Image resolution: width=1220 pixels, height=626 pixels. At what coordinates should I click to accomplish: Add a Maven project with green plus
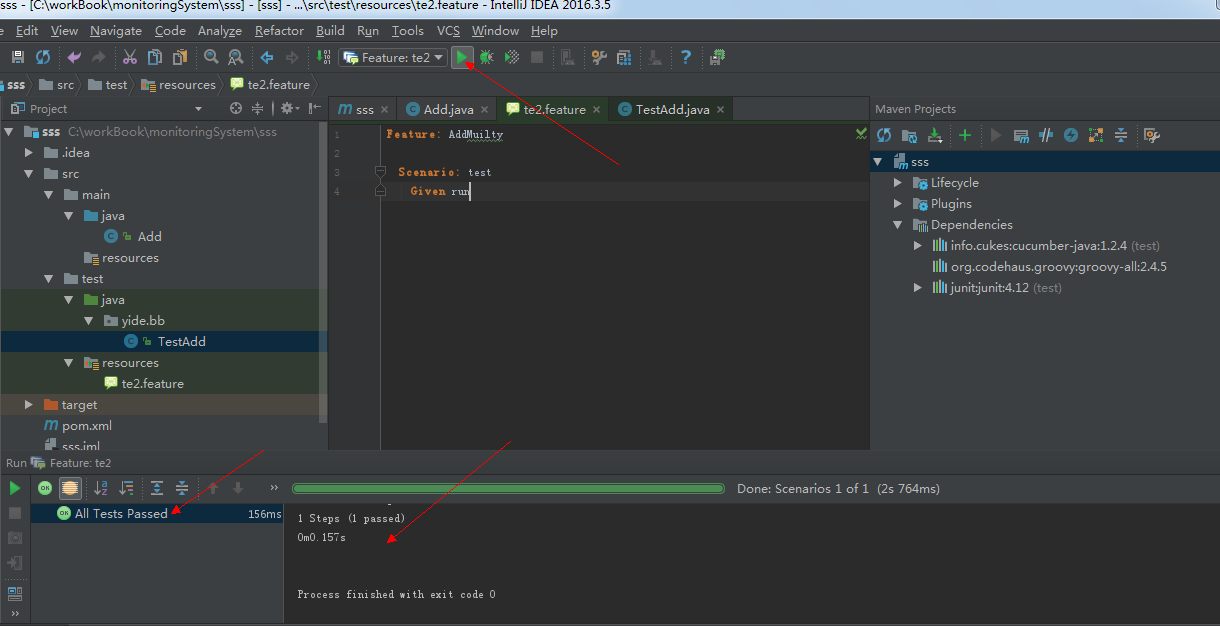(965, 135)
